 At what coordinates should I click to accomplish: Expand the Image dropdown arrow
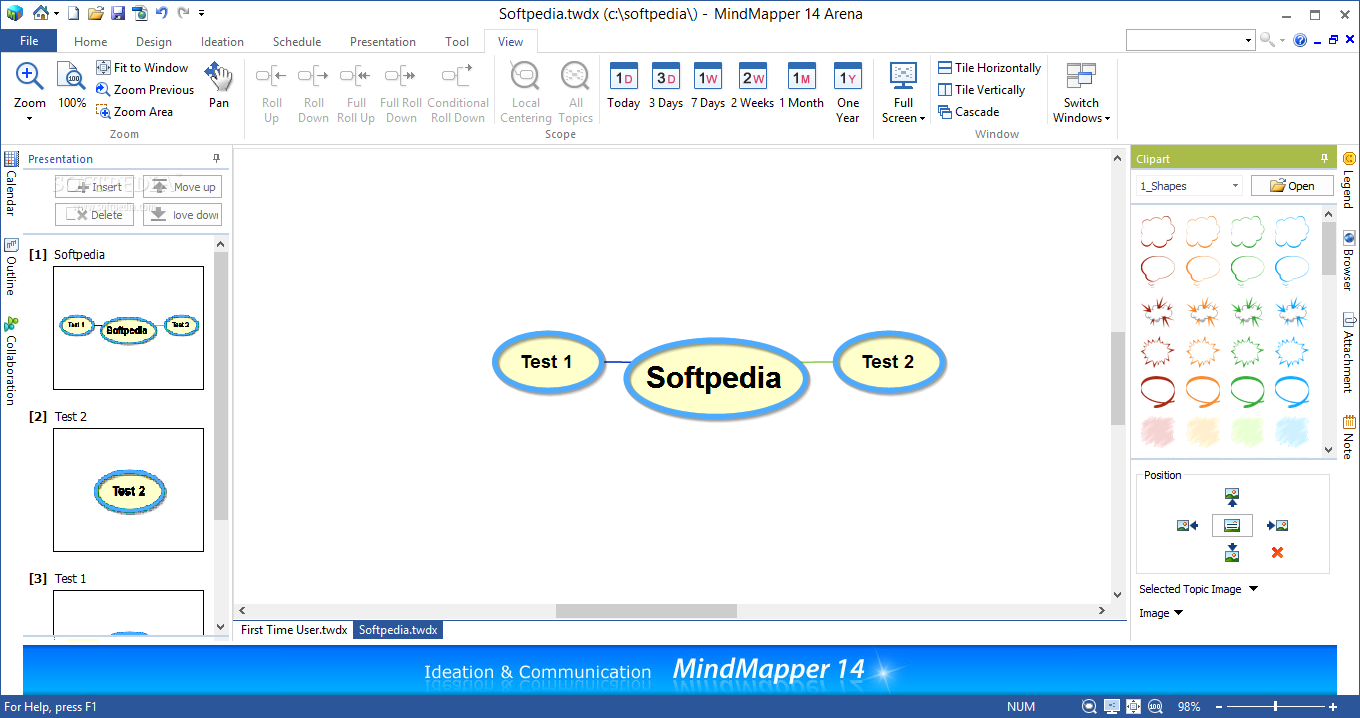(1178, 613)
